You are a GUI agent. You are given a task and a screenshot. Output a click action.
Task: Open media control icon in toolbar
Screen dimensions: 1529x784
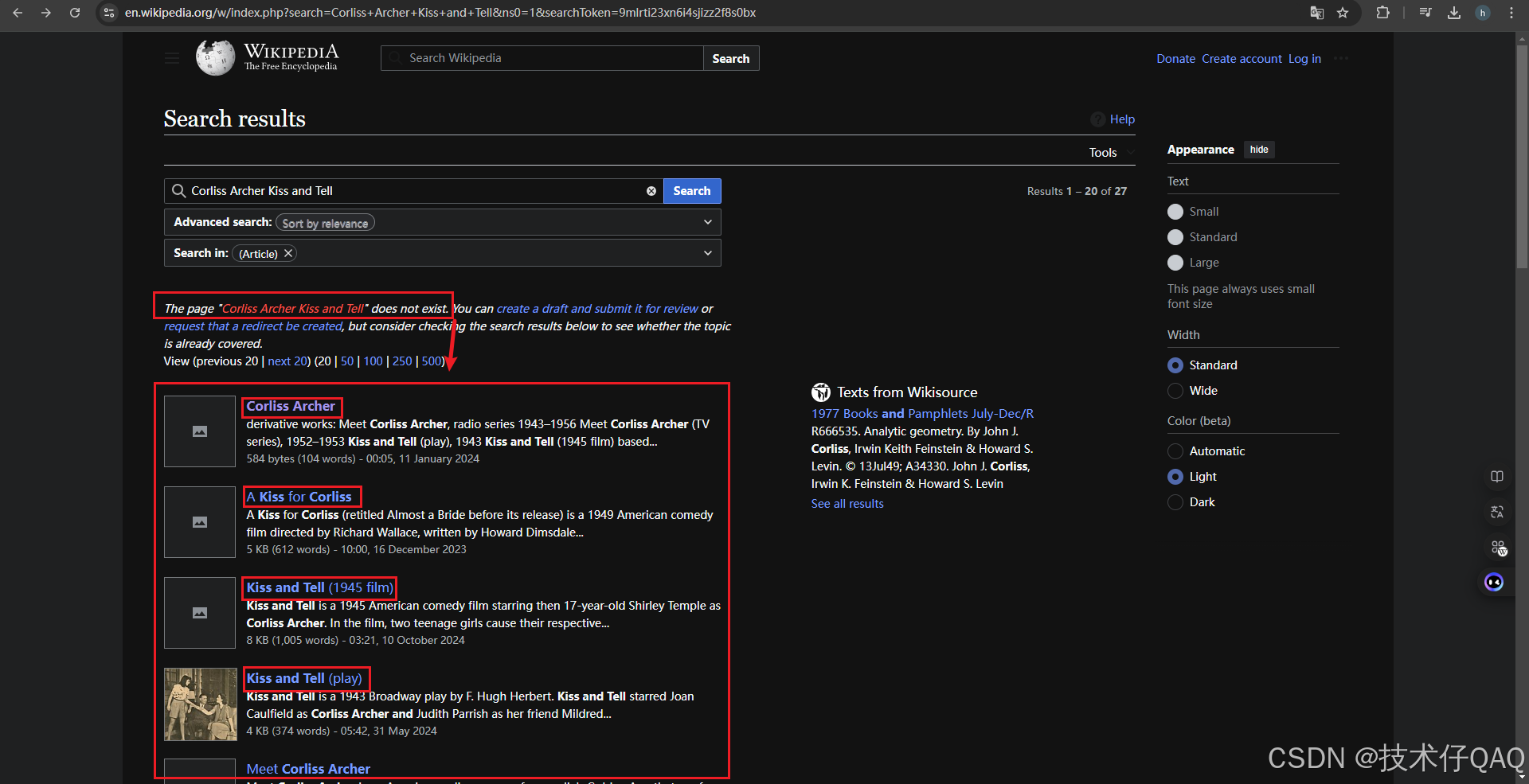click(x=1425, y=13)
